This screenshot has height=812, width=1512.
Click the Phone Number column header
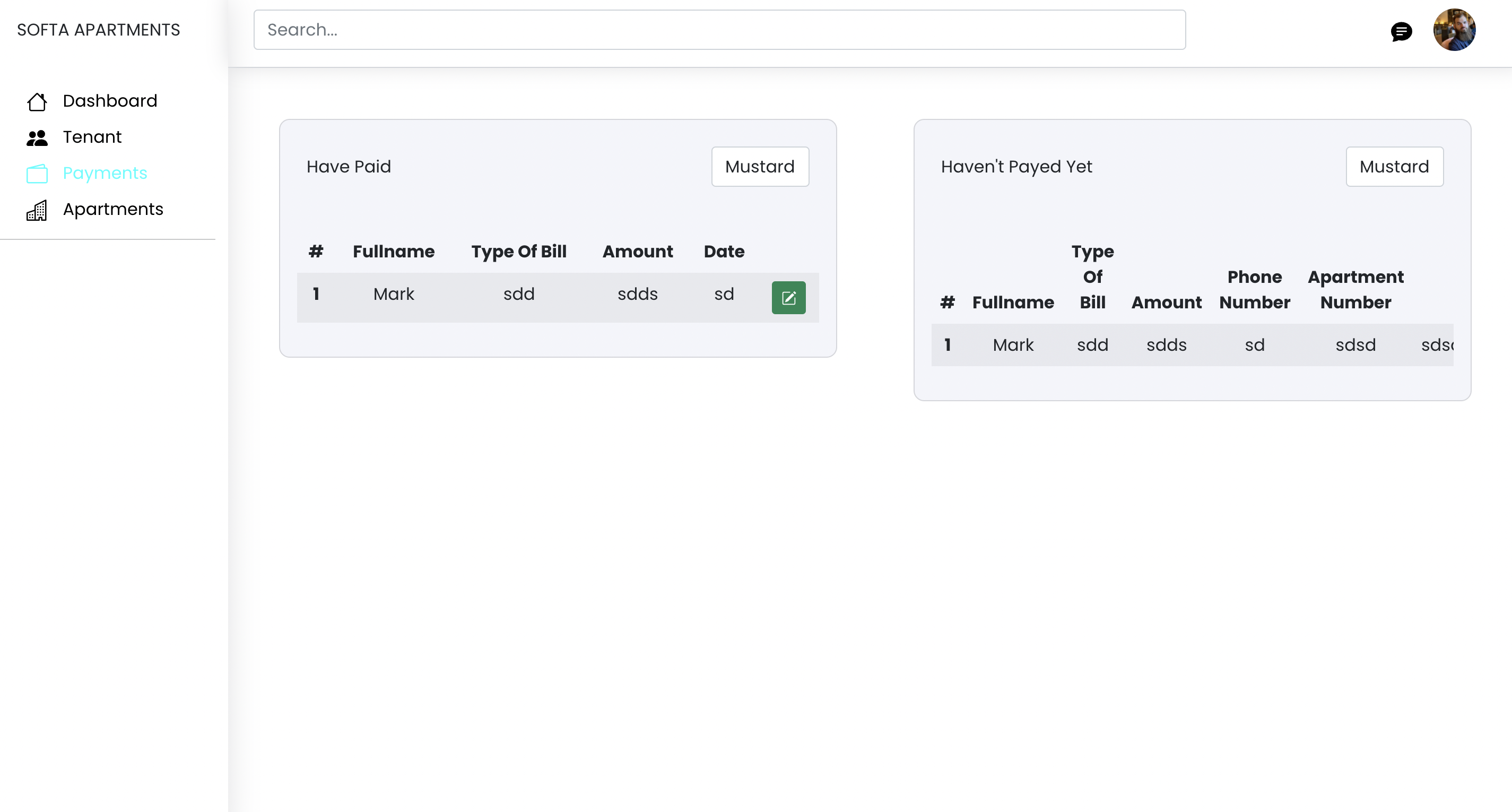[x=1254, y=289]
